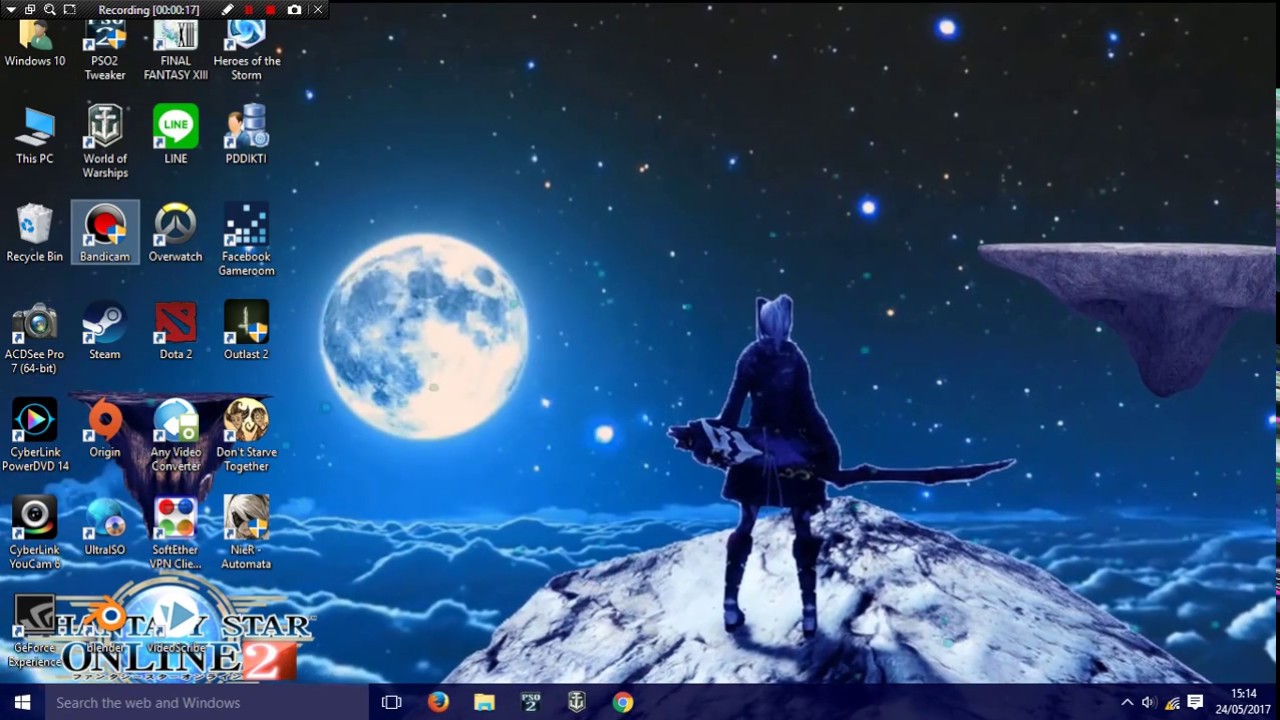Select the Origin desktop shortcut
This screenshot has width=1280, height=720.
105,429
